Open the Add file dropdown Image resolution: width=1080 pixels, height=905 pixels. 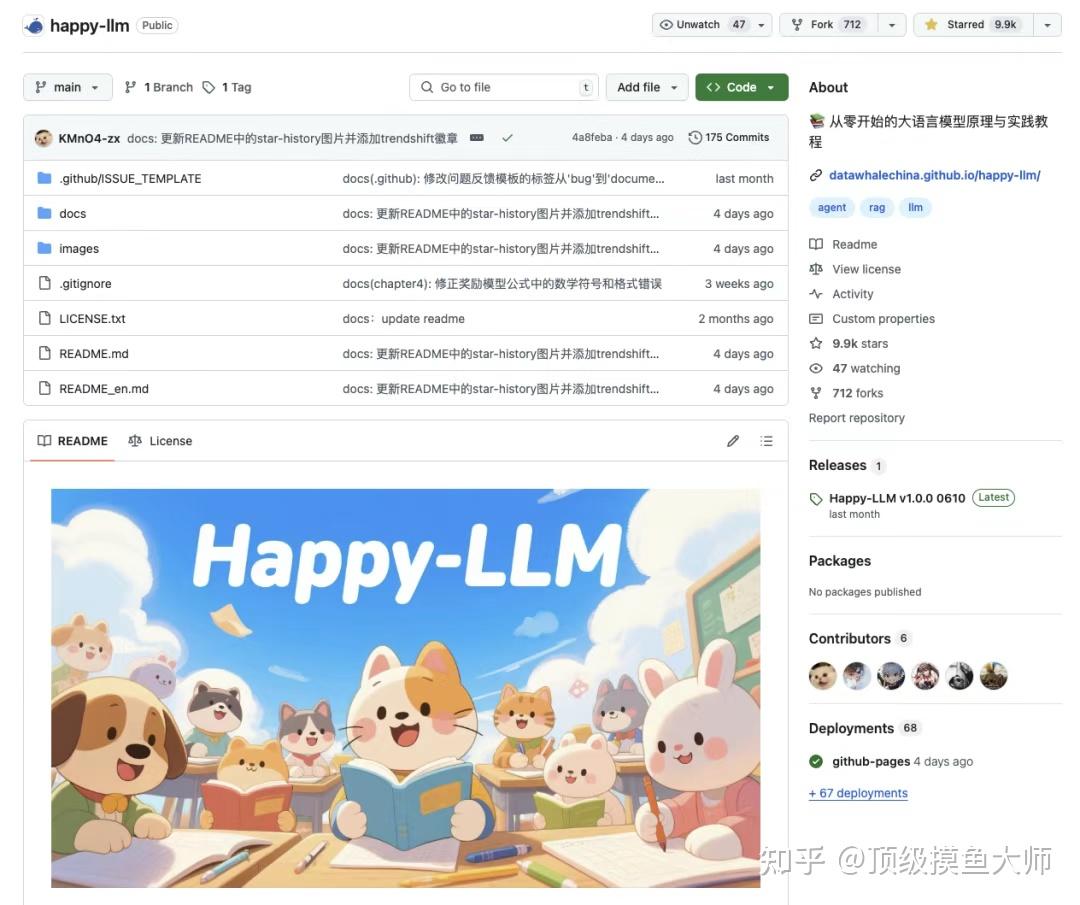tap(646, 87)
